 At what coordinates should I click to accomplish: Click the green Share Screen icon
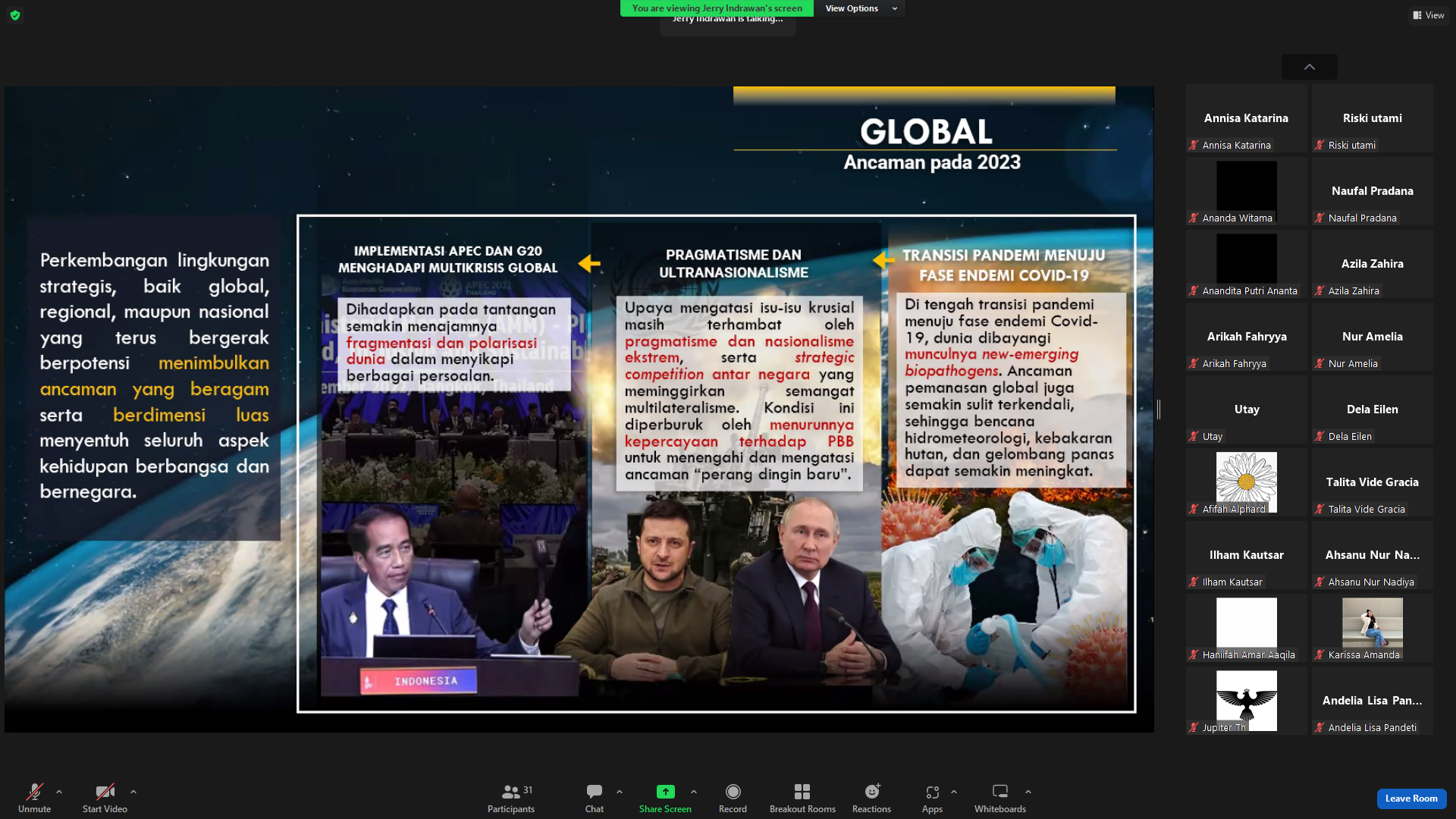[665, 792]
